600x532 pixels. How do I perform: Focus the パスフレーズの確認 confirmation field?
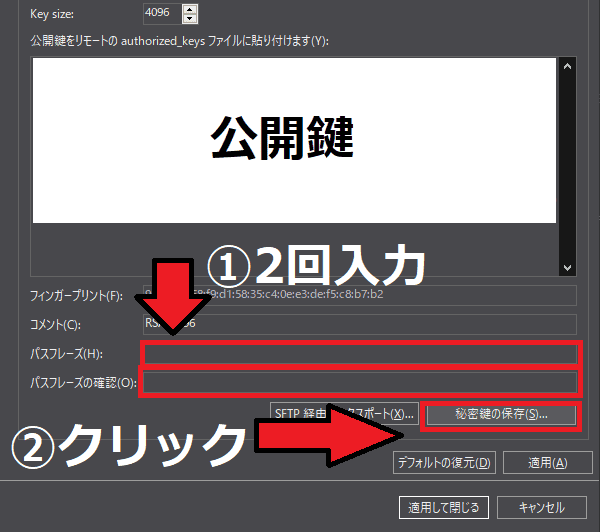click(360, 382)
